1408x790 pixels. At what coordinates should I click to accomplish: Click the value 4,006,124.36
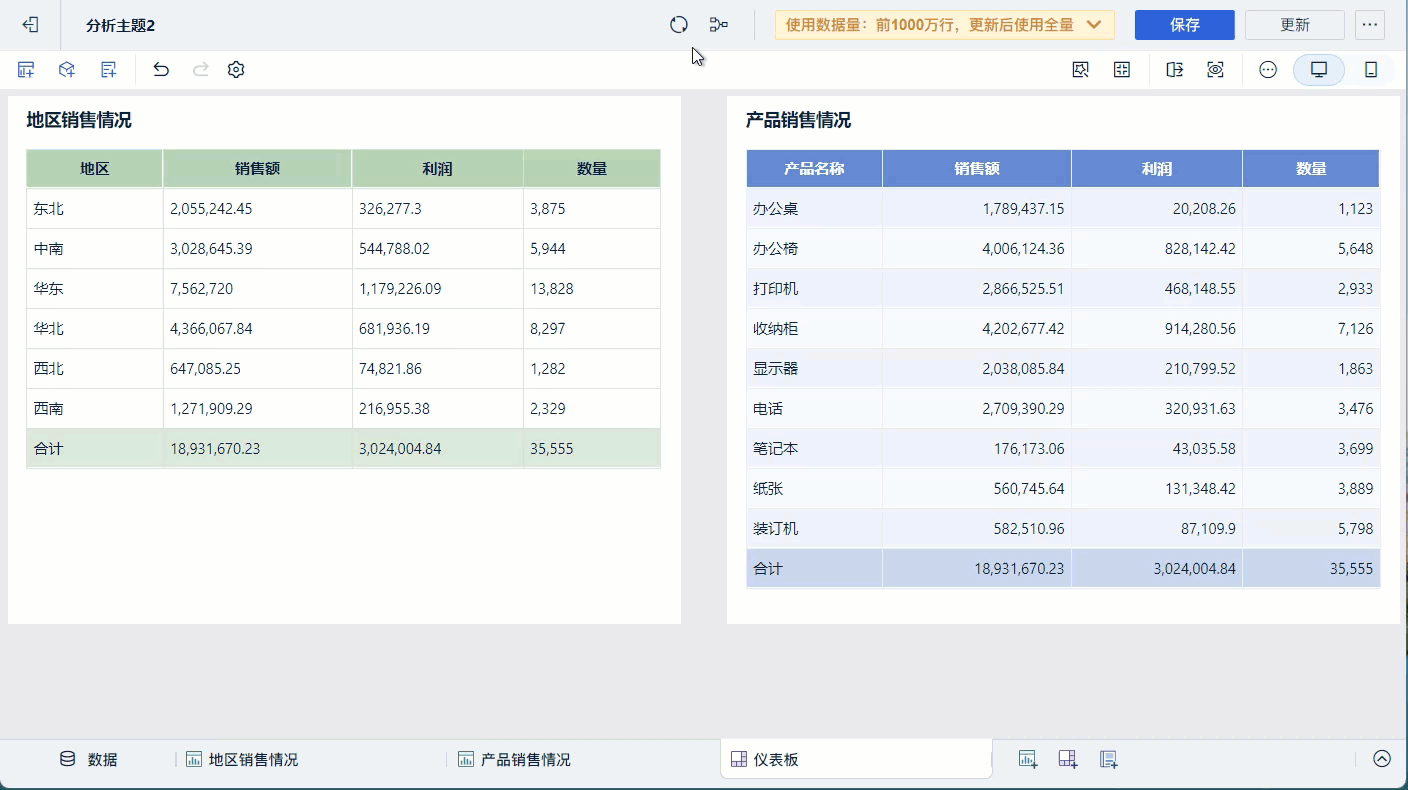click(1023, 249)
